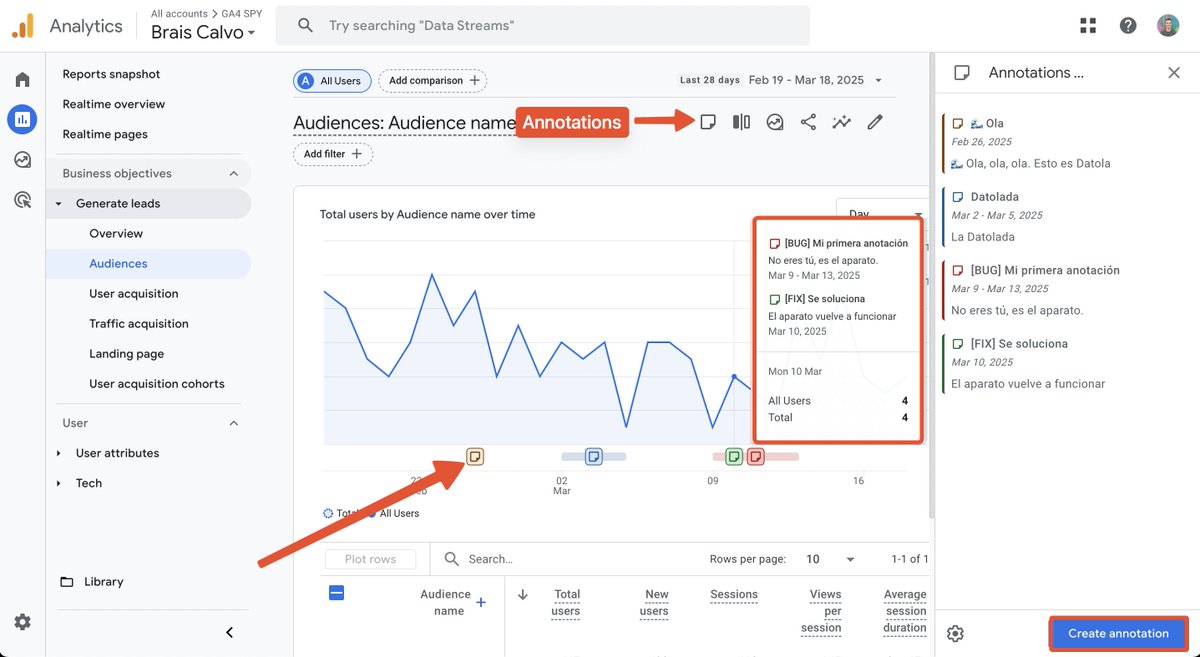
Task: Toggle the Total series in chart legend
Action: tap(341, 513)
